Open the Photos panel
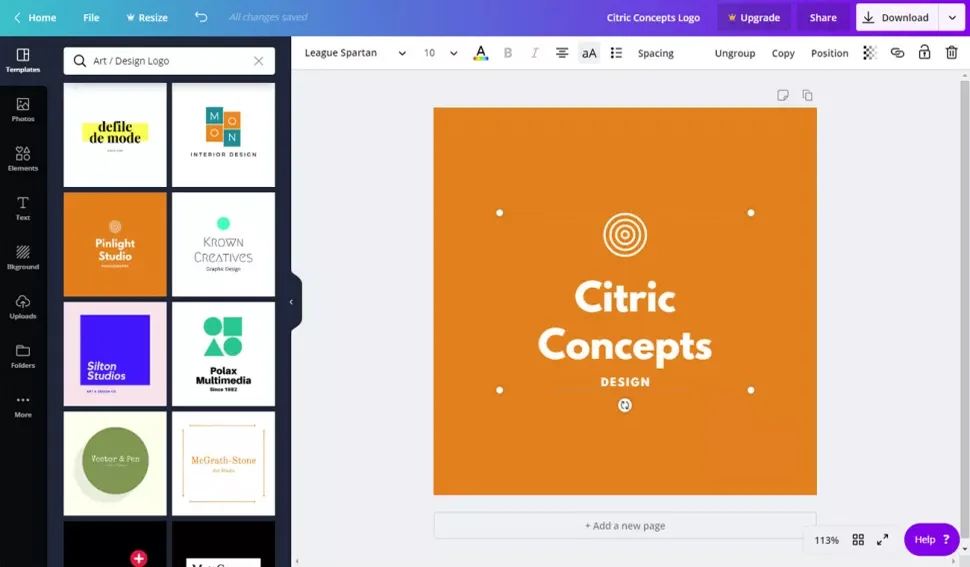 [23, 109]
